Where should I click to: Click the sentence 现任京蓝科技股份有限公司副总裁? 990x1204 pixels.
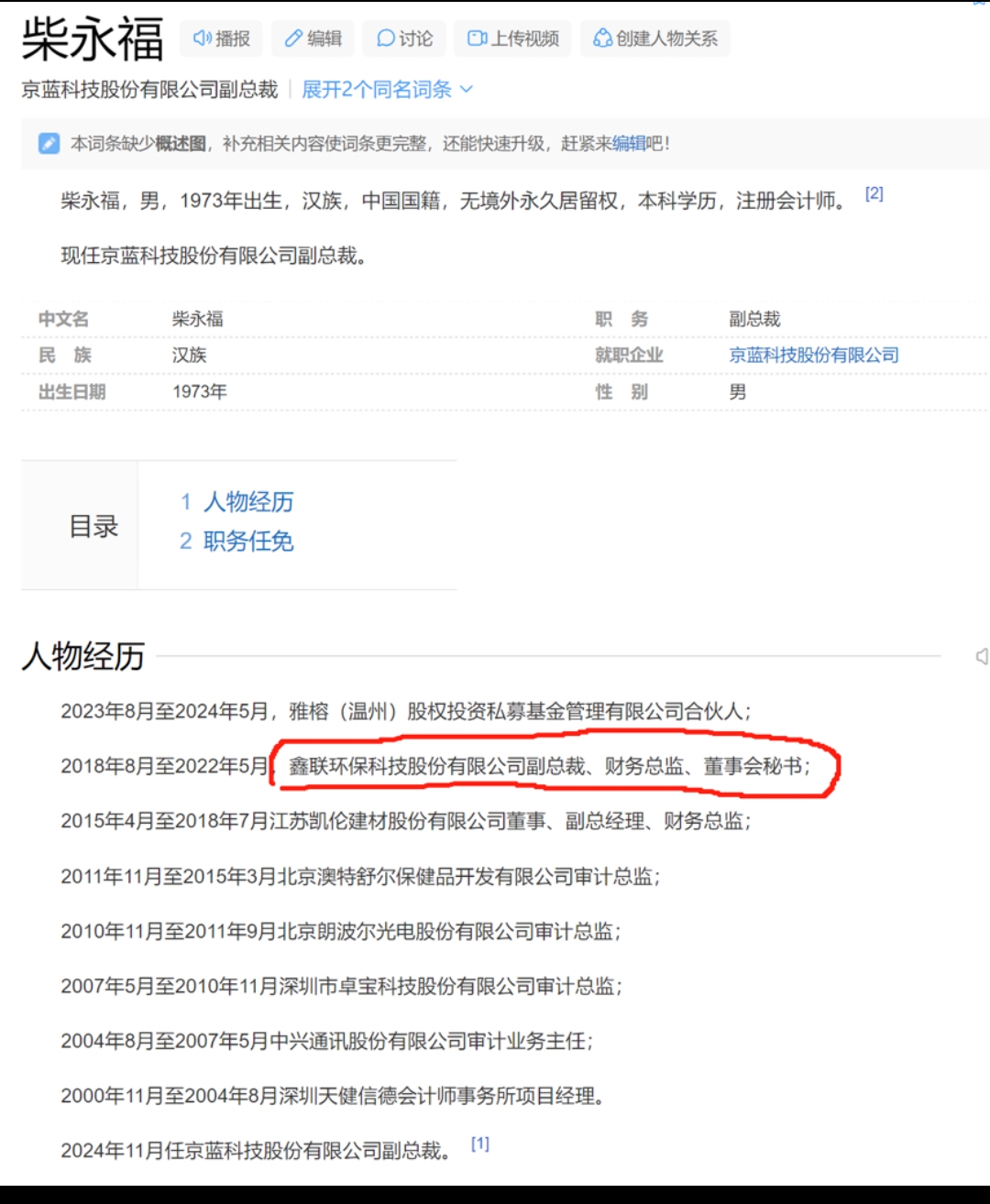214,256
